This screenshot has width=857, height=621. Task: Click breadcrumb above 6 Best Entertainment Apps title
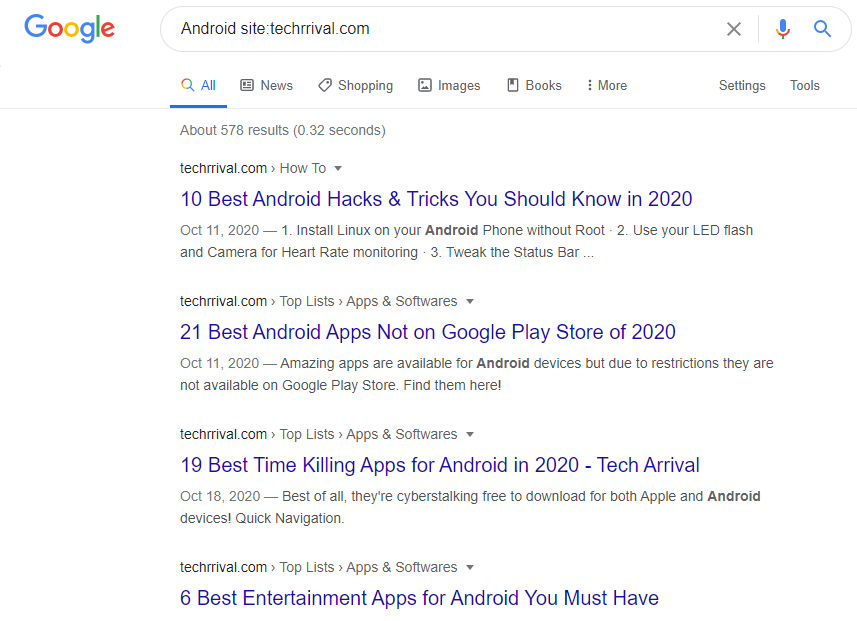point(319,567)
